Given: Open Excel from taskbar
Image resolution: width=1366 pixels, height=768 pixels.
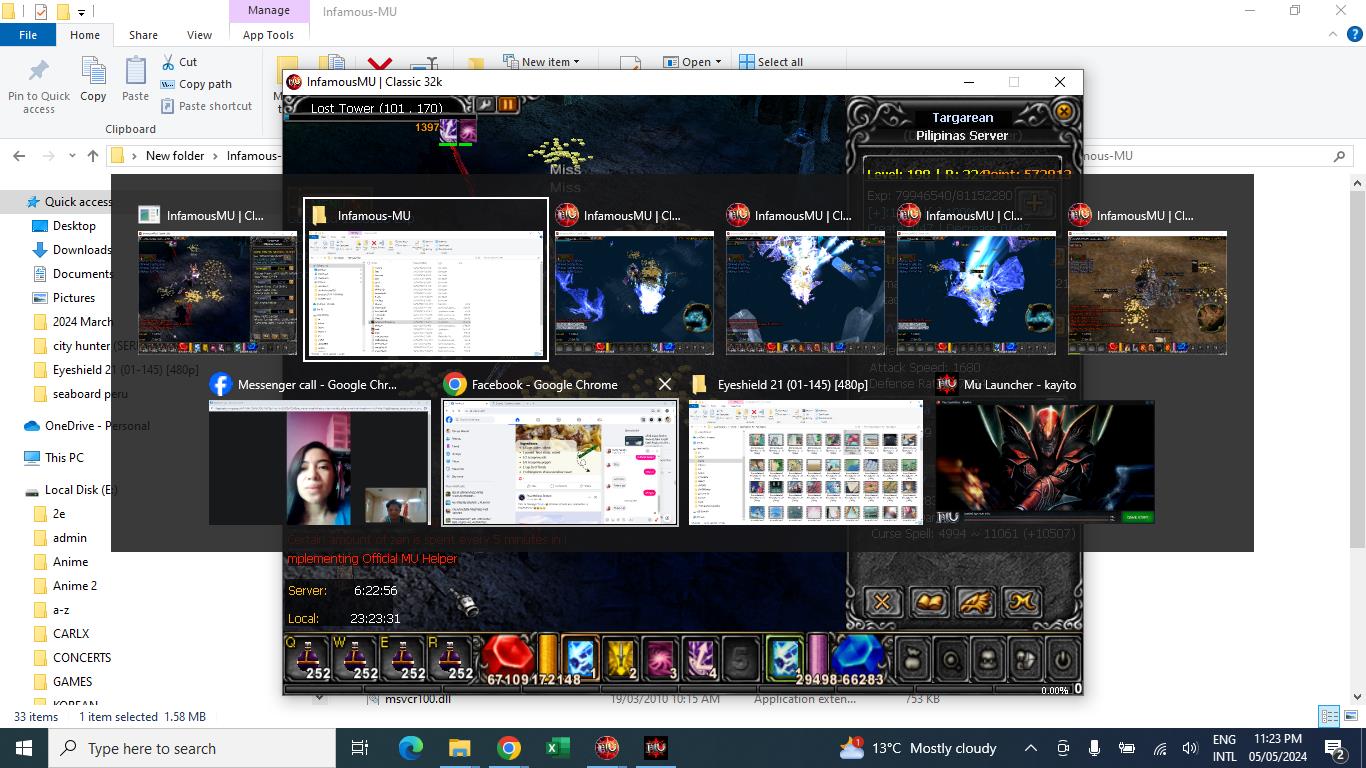Looking at the screenshot, I should pyautogui.click(x=557, y=748).
